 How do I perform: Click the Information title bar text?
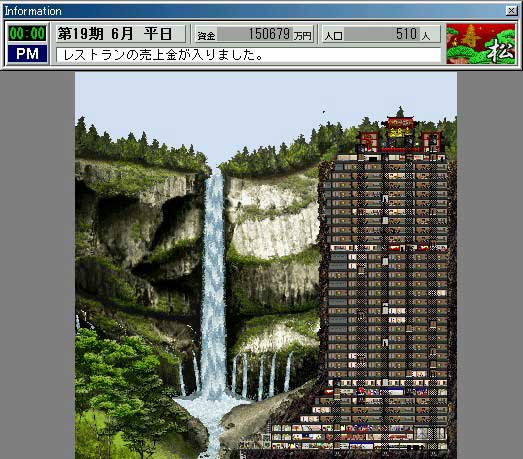33,11
